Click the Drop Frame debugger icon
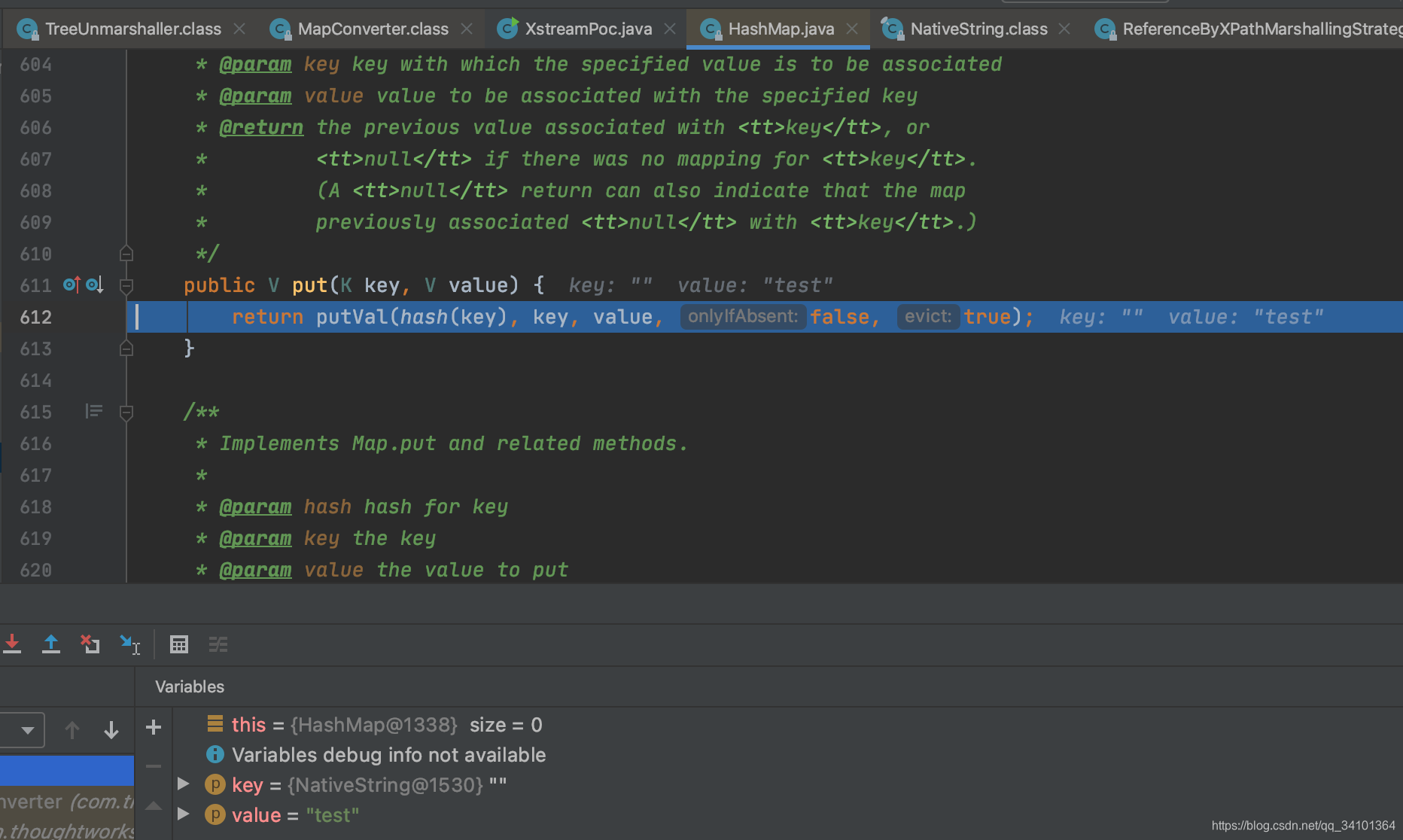Image resolution: width=1403 pixels, height=840 pixels. [90, 644]
